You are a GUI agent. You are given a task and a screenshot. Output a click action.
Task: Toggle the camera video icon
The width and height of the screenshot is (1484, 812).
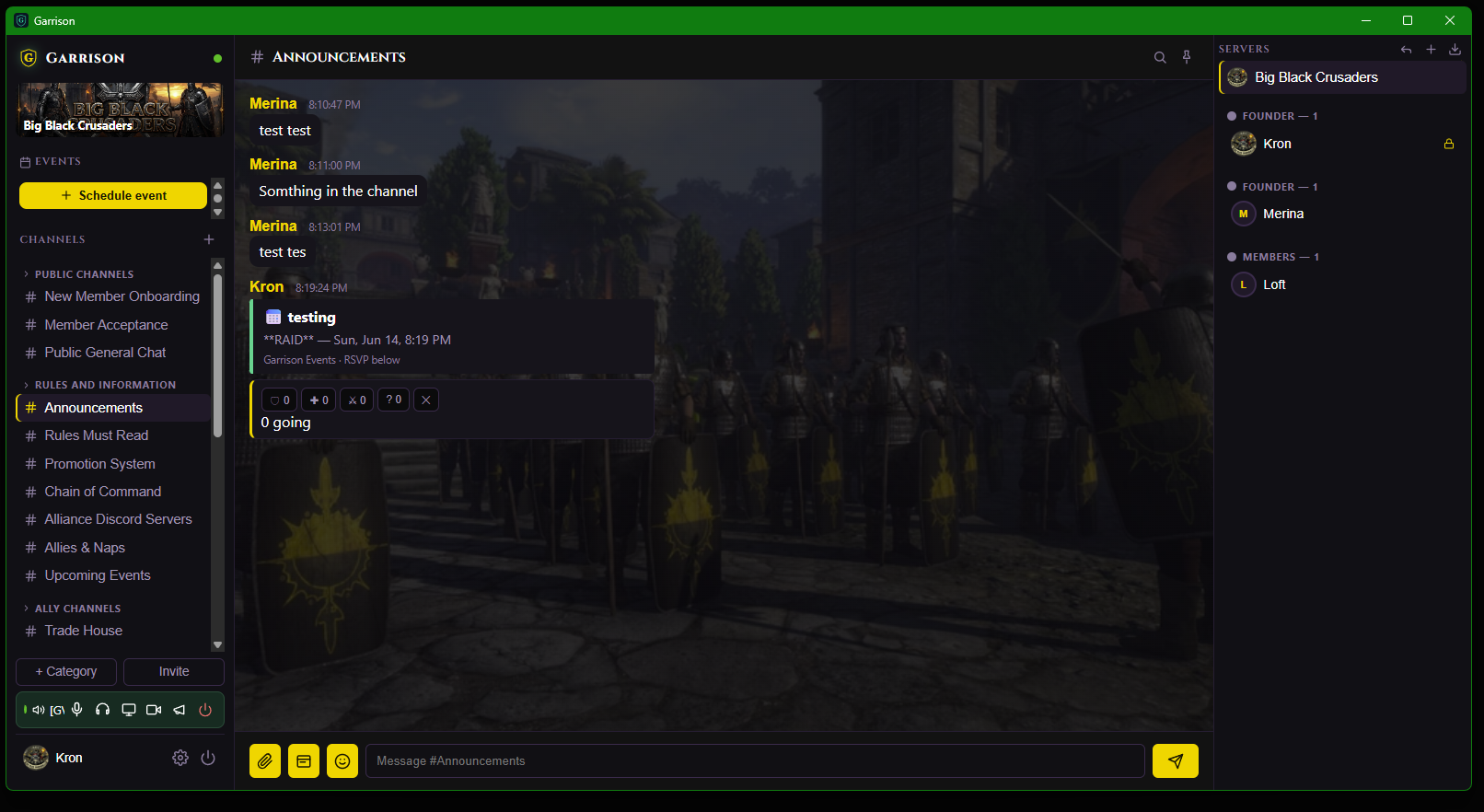tap(154, 710)
